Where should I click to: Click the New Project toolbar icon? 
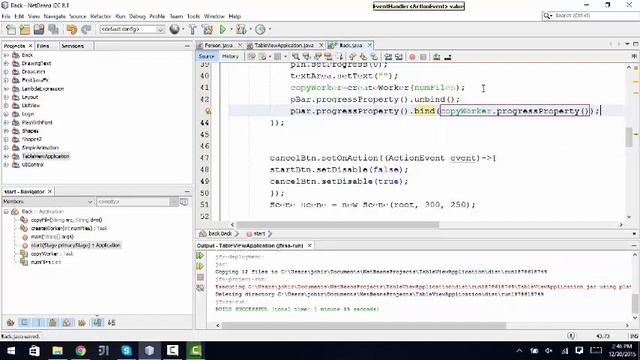(x=24, y=29)
